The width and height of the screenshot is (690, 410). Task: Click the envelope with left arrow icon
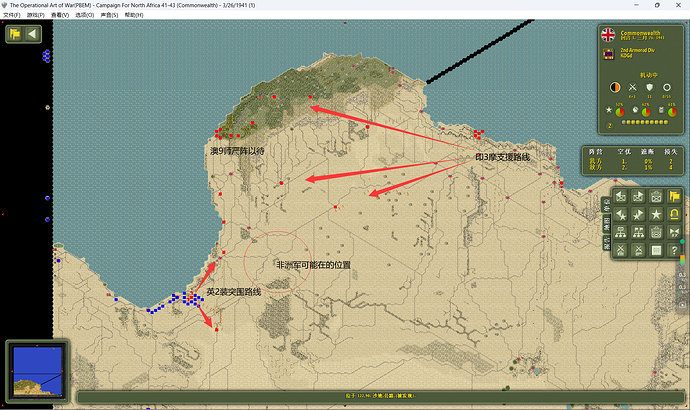pos(620,196)
